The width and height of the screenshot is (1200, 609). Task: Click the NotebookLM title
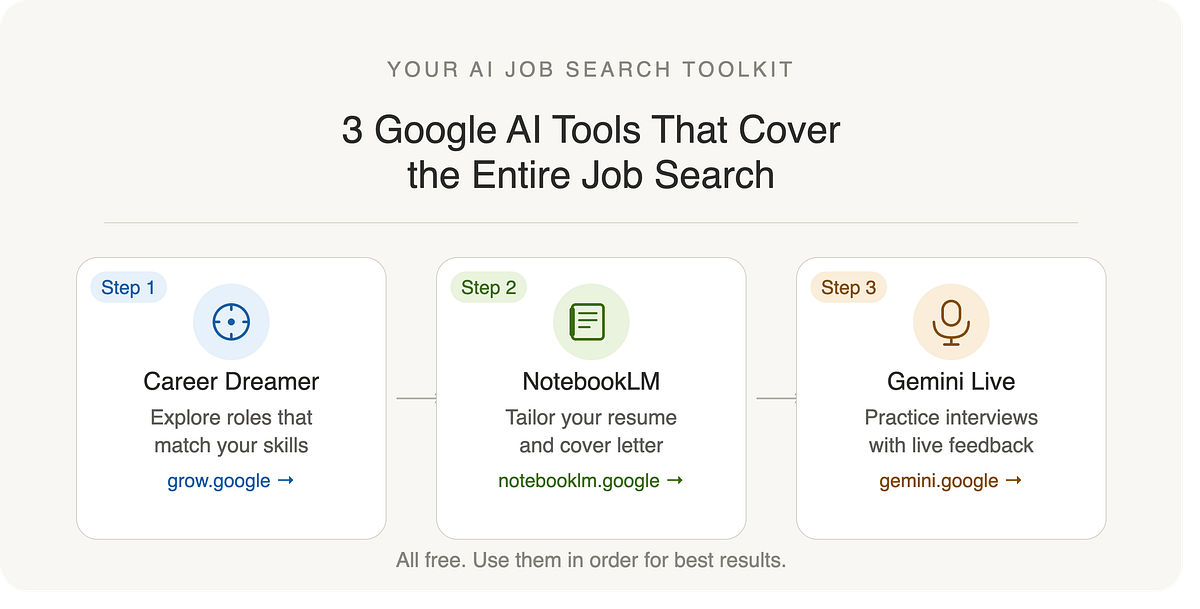pyautogui.click(x=591, y=382)
